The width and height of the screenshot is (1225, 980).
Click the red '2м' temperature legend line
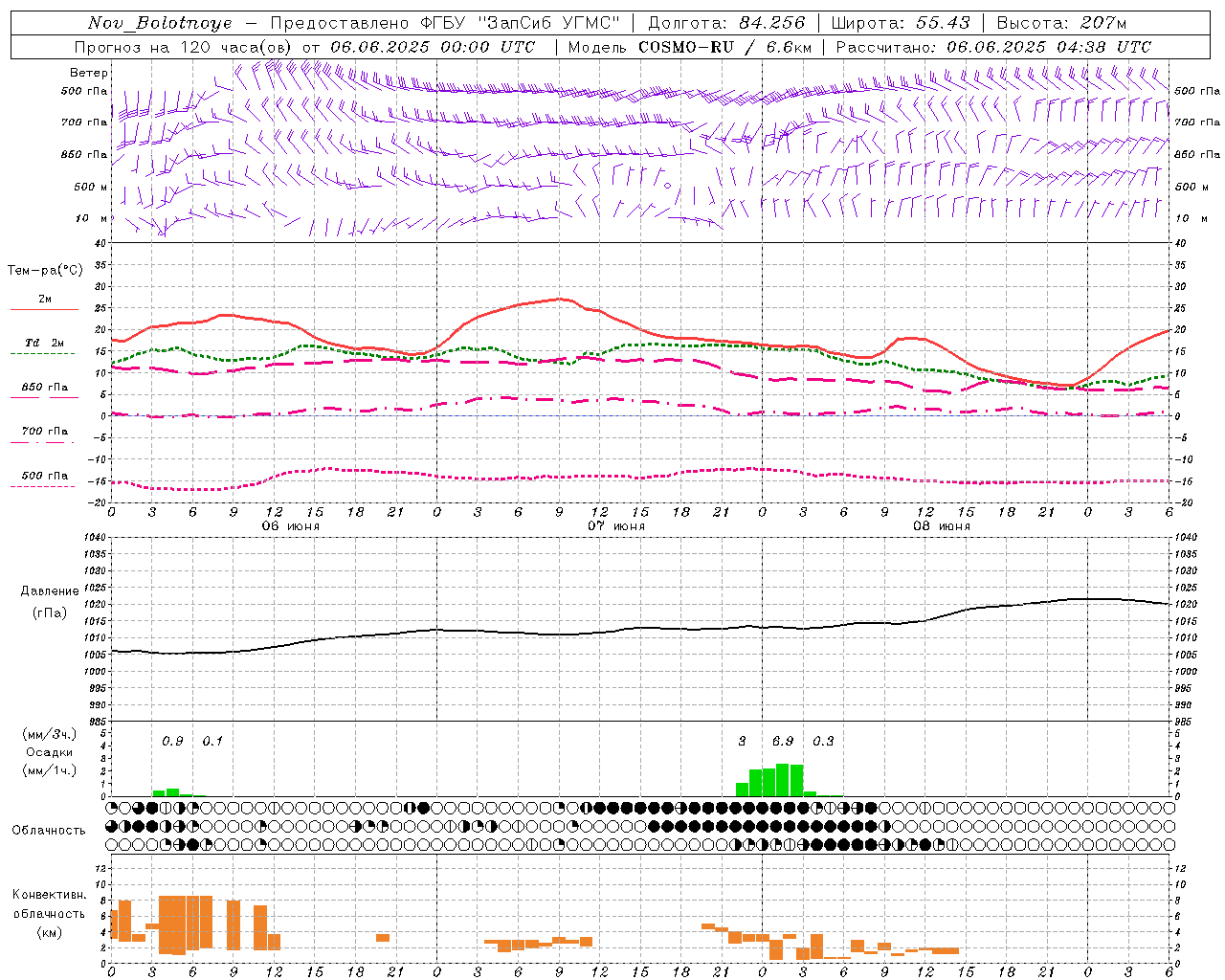pyautogui.click(x=44, y=310)
